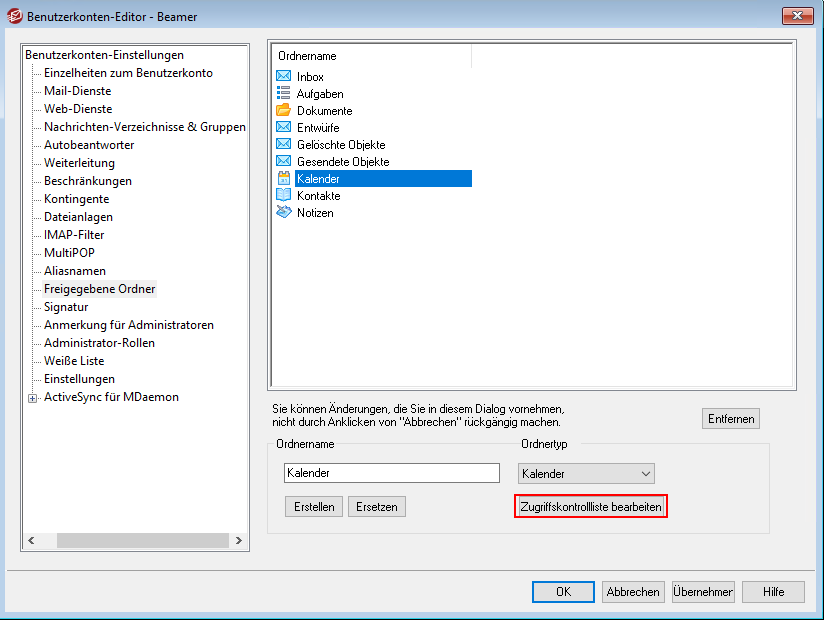Select the Notizen notes icon
The image size is (824, 620).
(x=283, y=213)
